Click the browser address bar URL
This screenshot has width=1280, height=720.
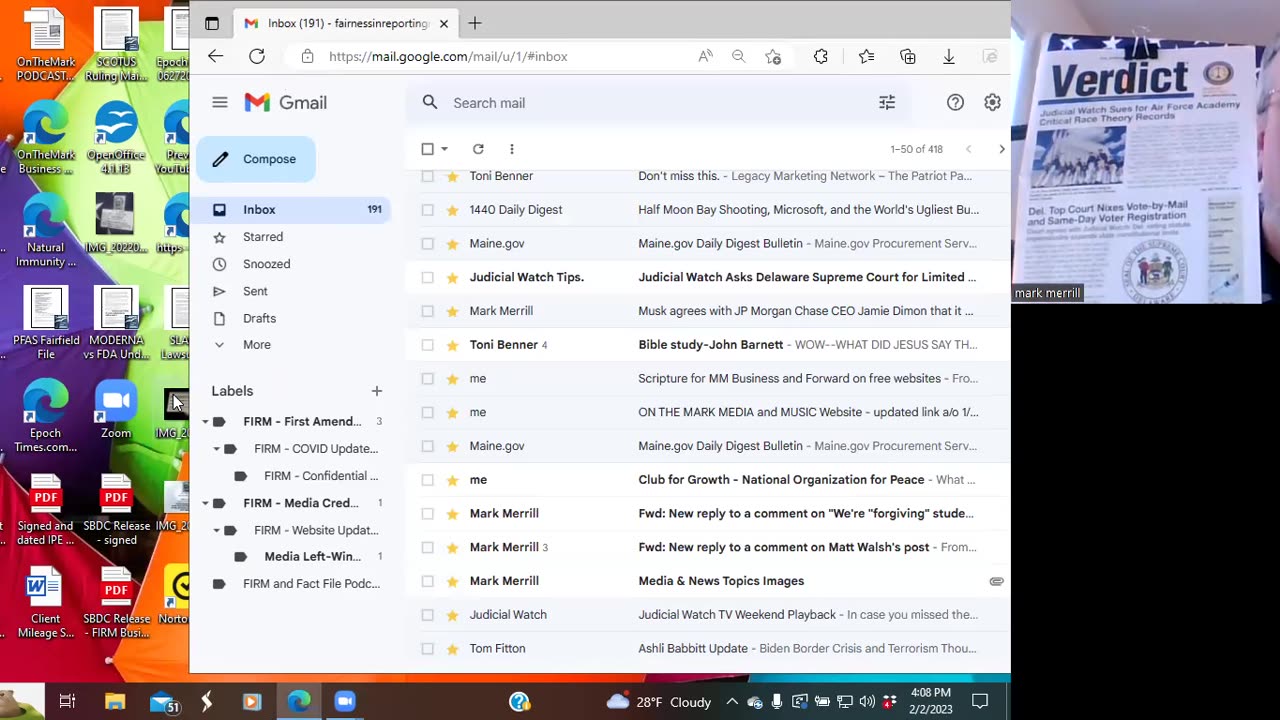(448, 56)
